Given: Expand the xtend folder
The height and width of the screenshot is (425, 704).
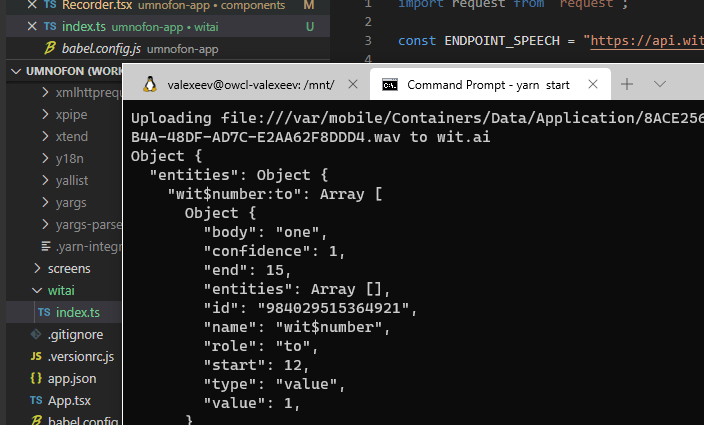Looking at the screenshot, I should [45, 136].
